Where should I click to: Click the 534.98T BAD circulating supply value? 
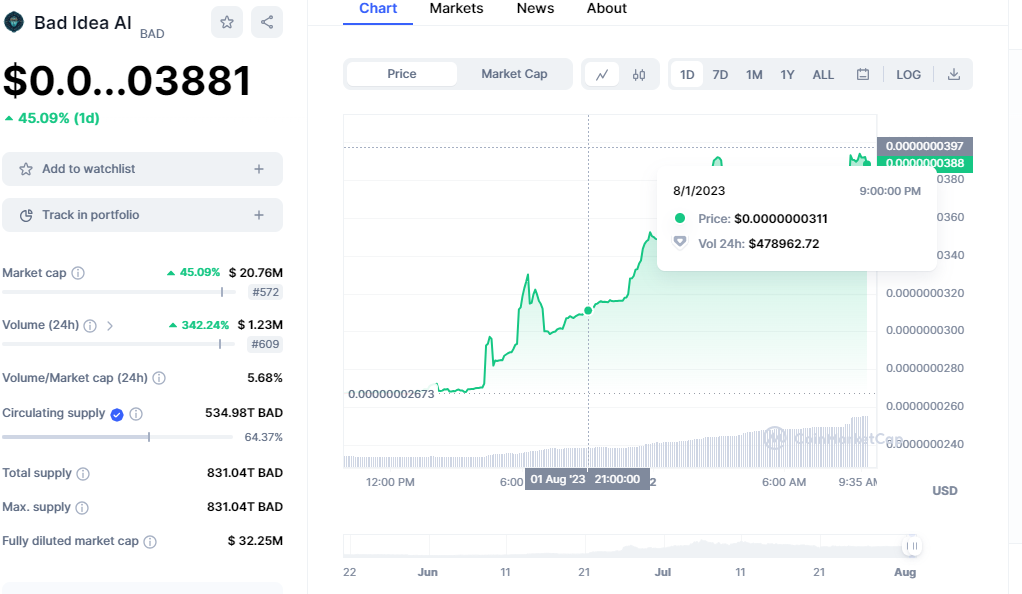point(244,413)
